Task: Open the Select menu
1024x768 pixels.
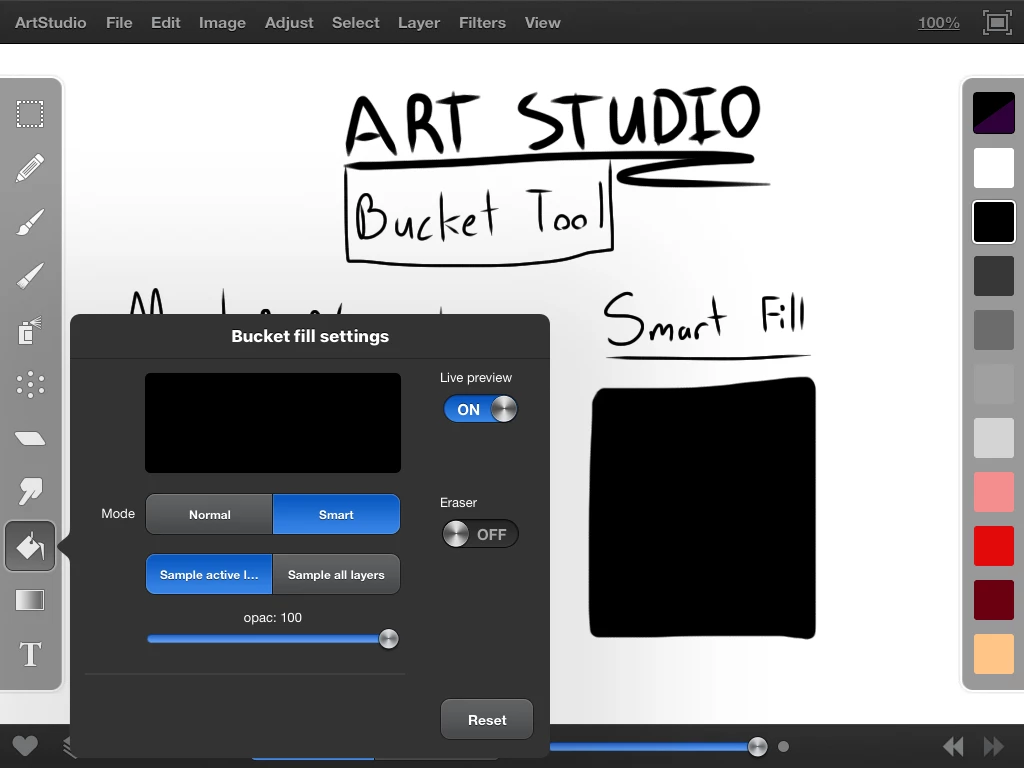Action: [x=355, y=23]
